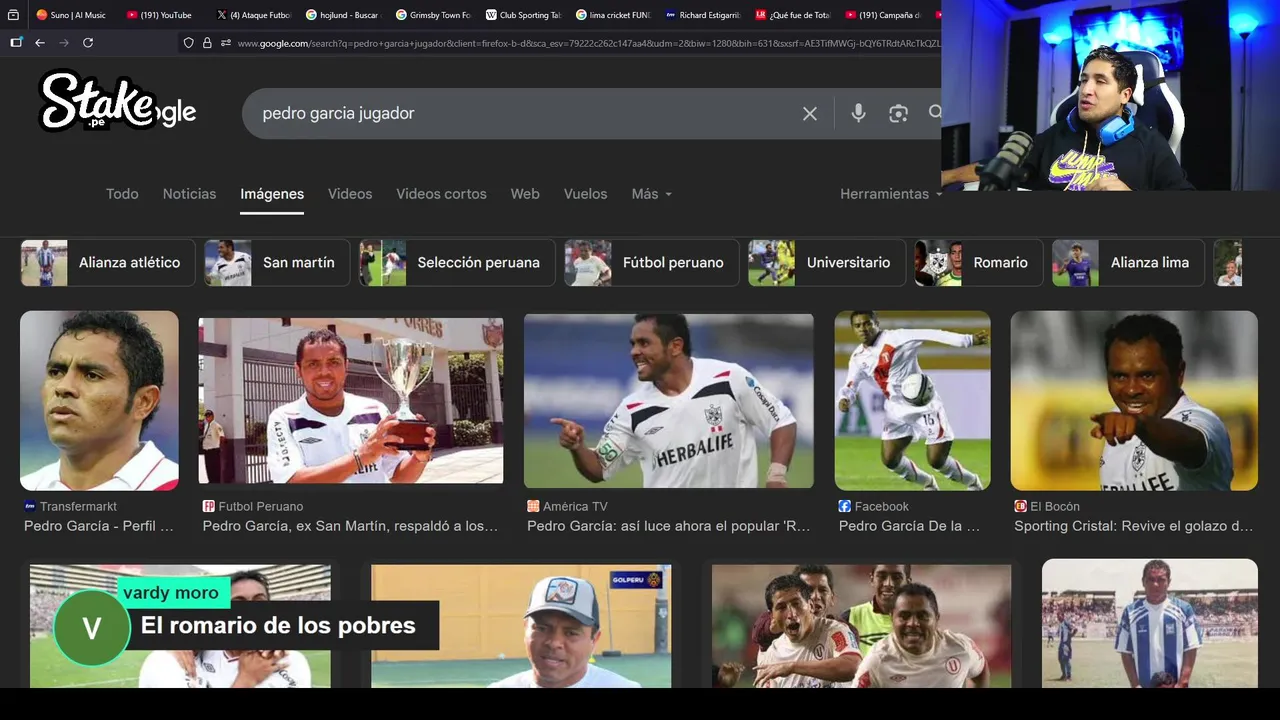Click the Futbol Peruano source favicon
Image resolution: width=1280 pixels, height=720 pixels.
pyautogui.click(x=209, y=507)
